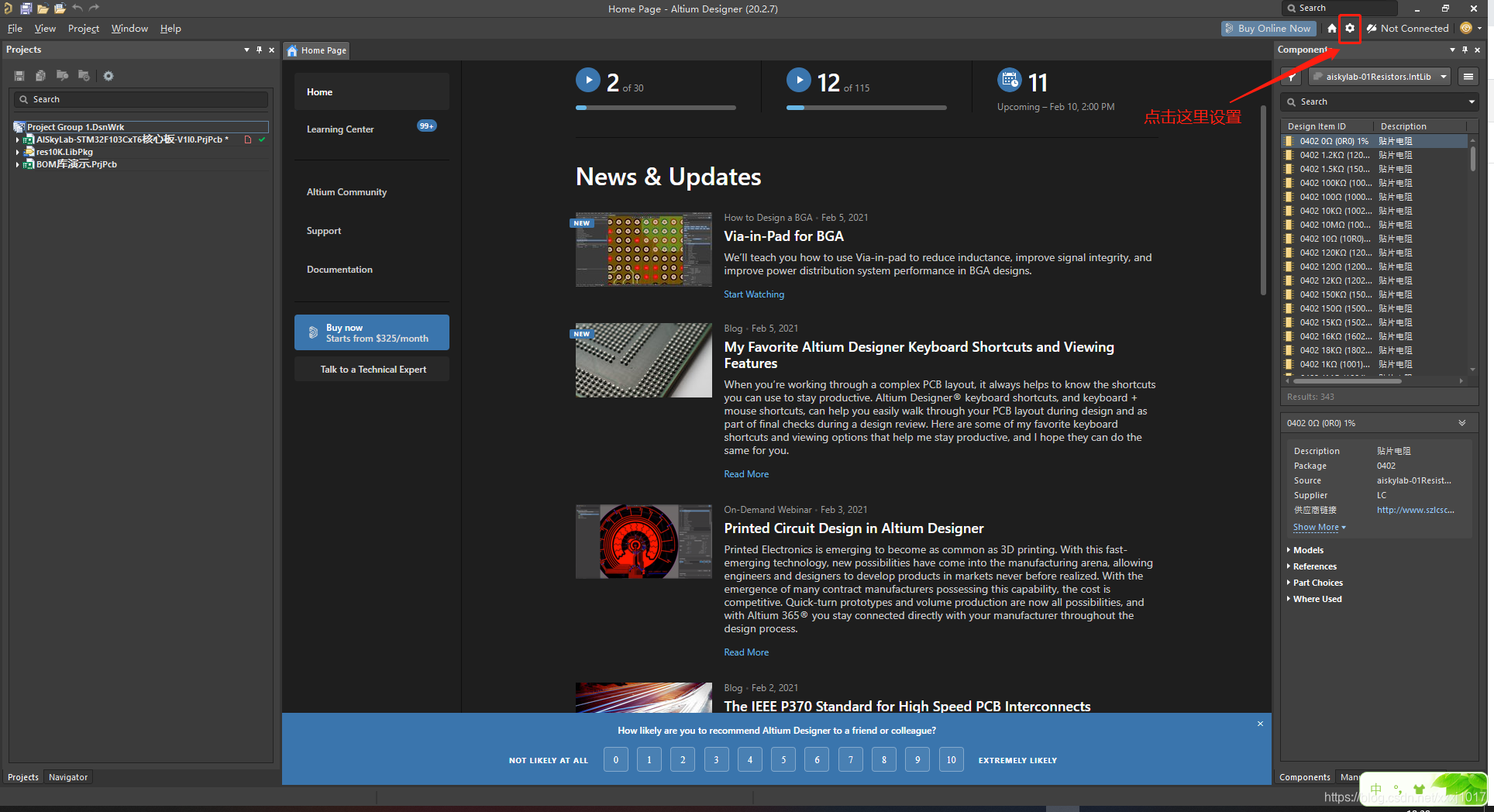Screen dimensions: 1494x812
Task: Rate 0 on recommendation survey
Action: coord(616,760)
